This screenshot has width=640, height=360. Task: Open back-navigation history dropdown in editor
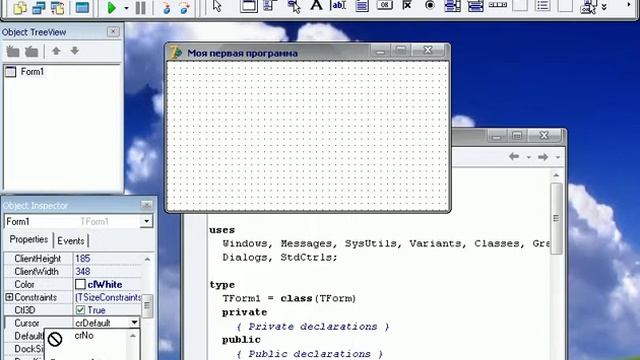click(529, 158)
